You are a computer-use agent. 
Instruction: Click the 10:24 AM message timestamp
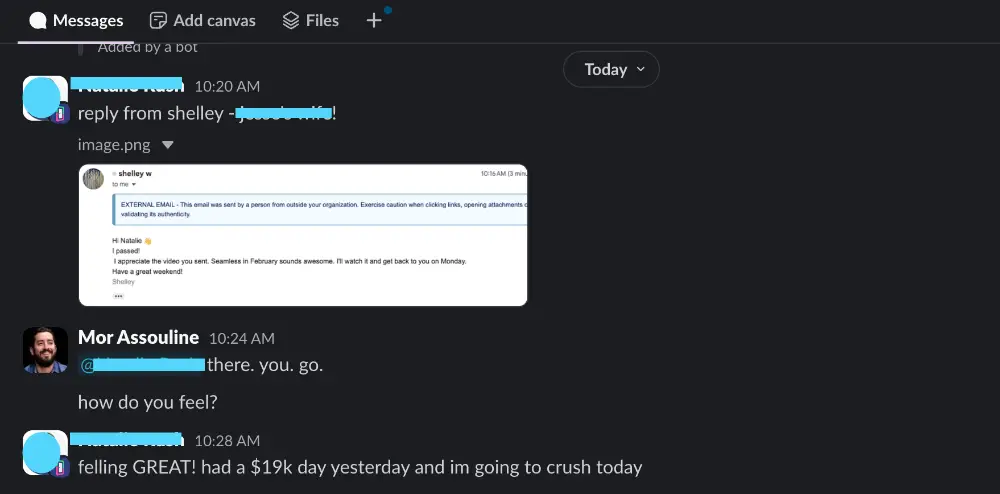click(x=241, y=339)
